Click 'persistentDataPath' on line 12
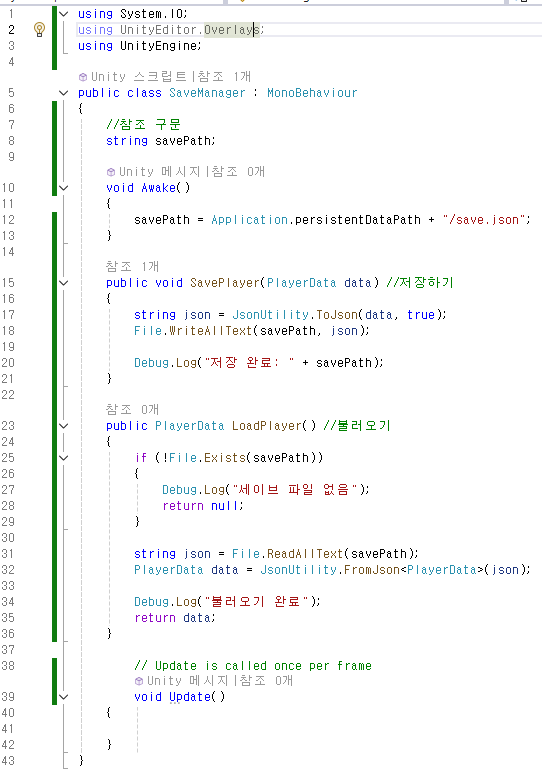Viewport: 542px width, 771px height. click(x=358, y=220)
